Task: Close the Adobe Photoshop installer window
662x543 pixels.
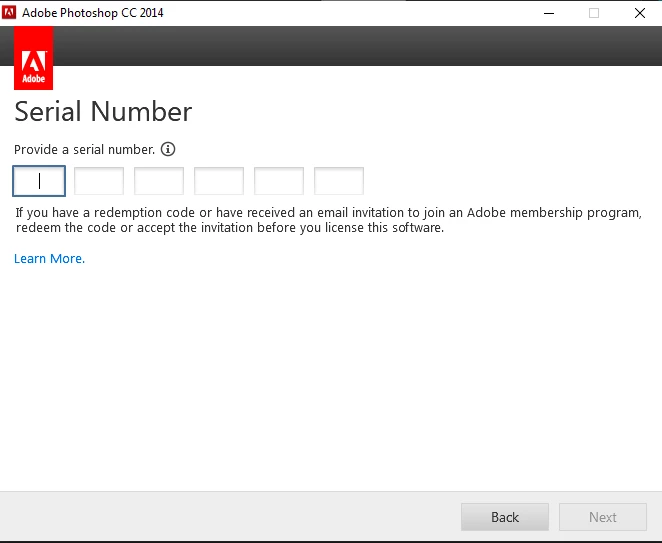Action: [640, 13]
